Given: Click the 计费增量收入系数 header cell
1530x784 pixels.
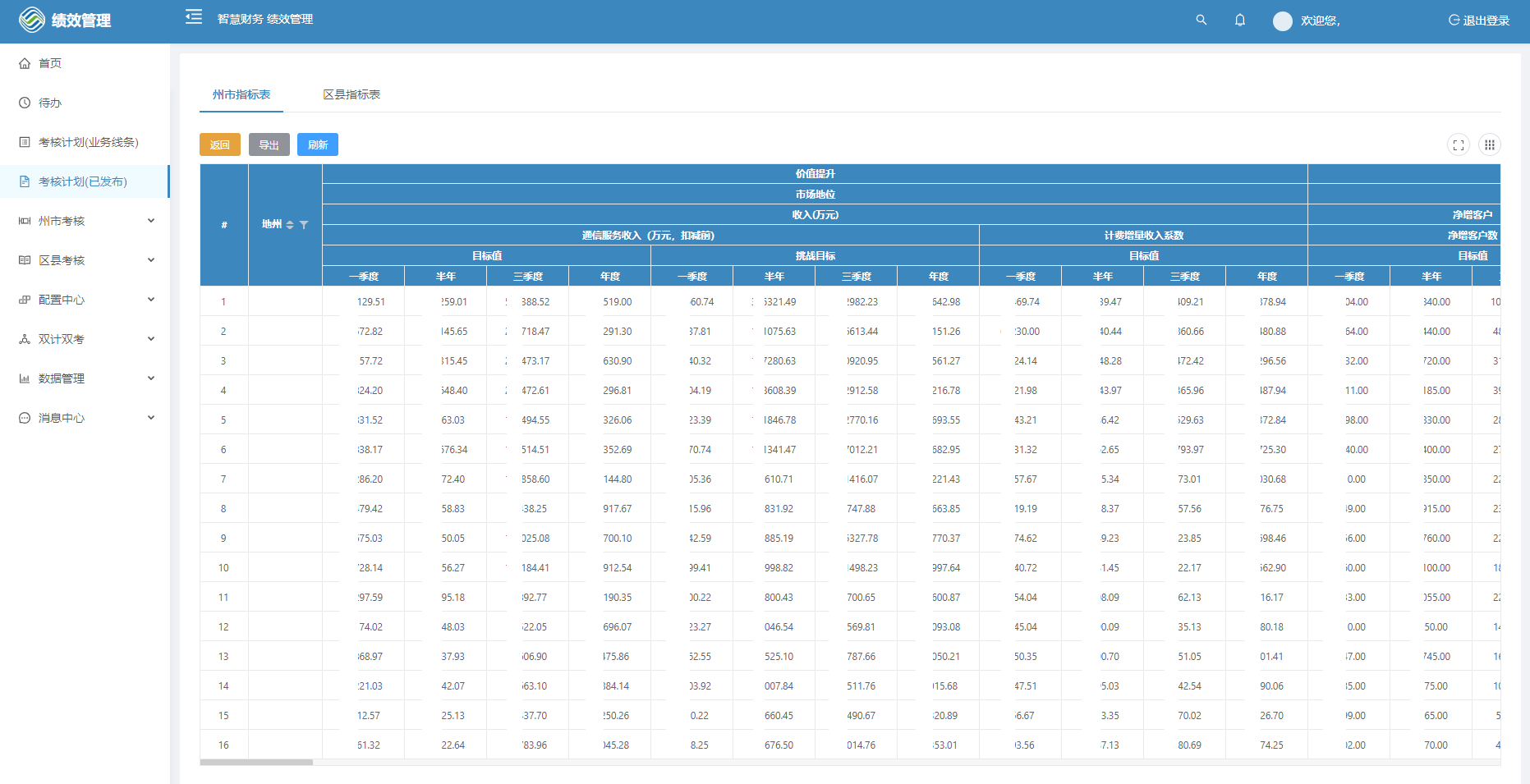Looking at the screenshot, I should coord(1143,235).
